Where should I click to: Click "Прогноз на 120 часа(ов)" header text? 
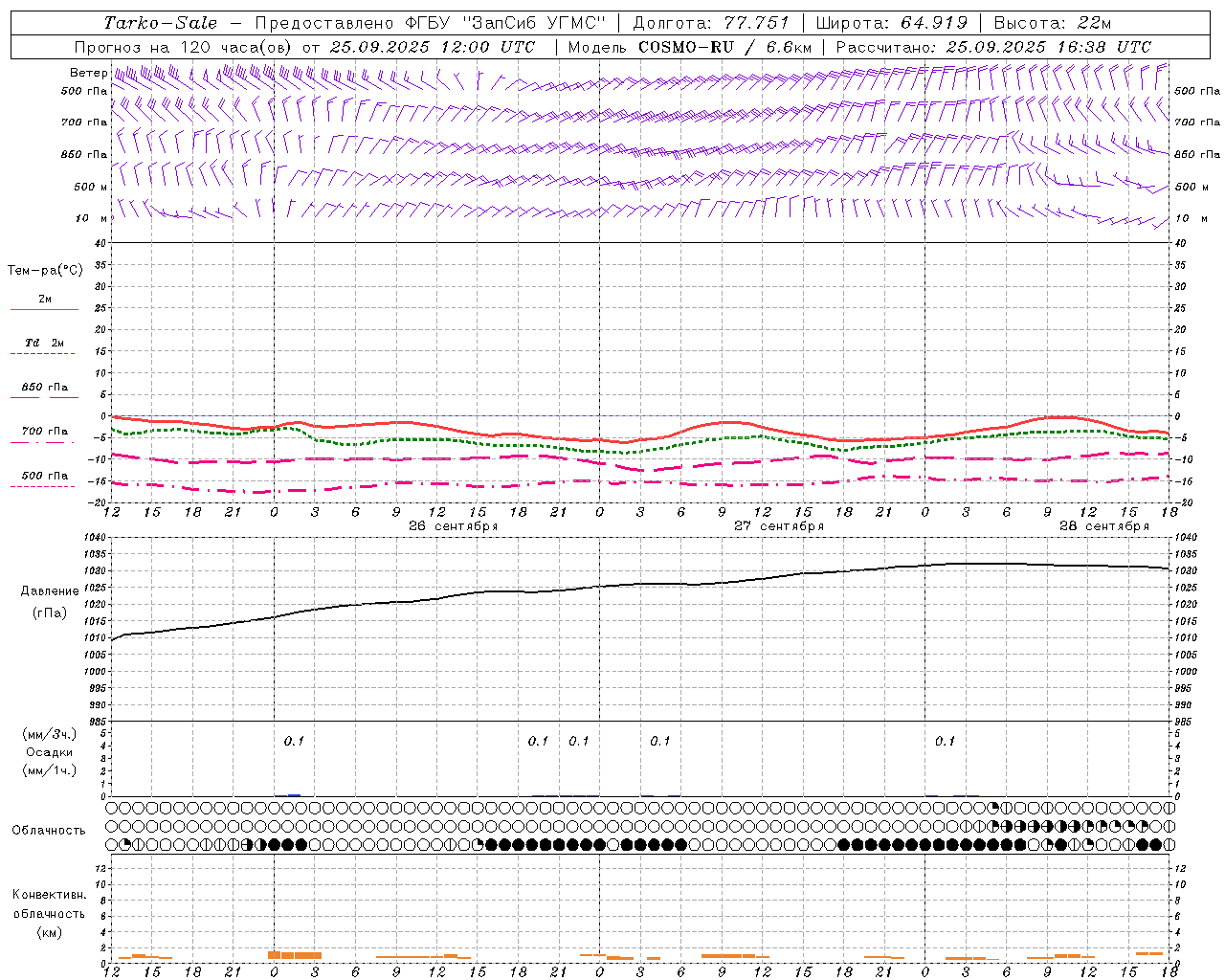pos(186,47)
